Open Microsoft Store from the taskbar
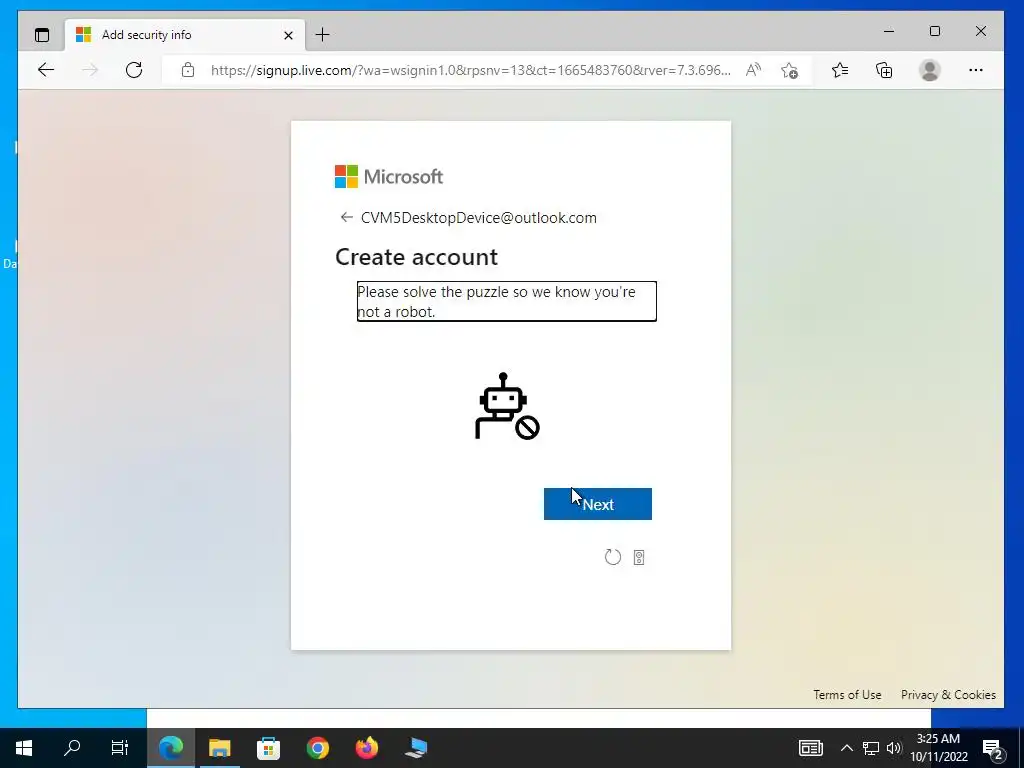 point(268,748)
